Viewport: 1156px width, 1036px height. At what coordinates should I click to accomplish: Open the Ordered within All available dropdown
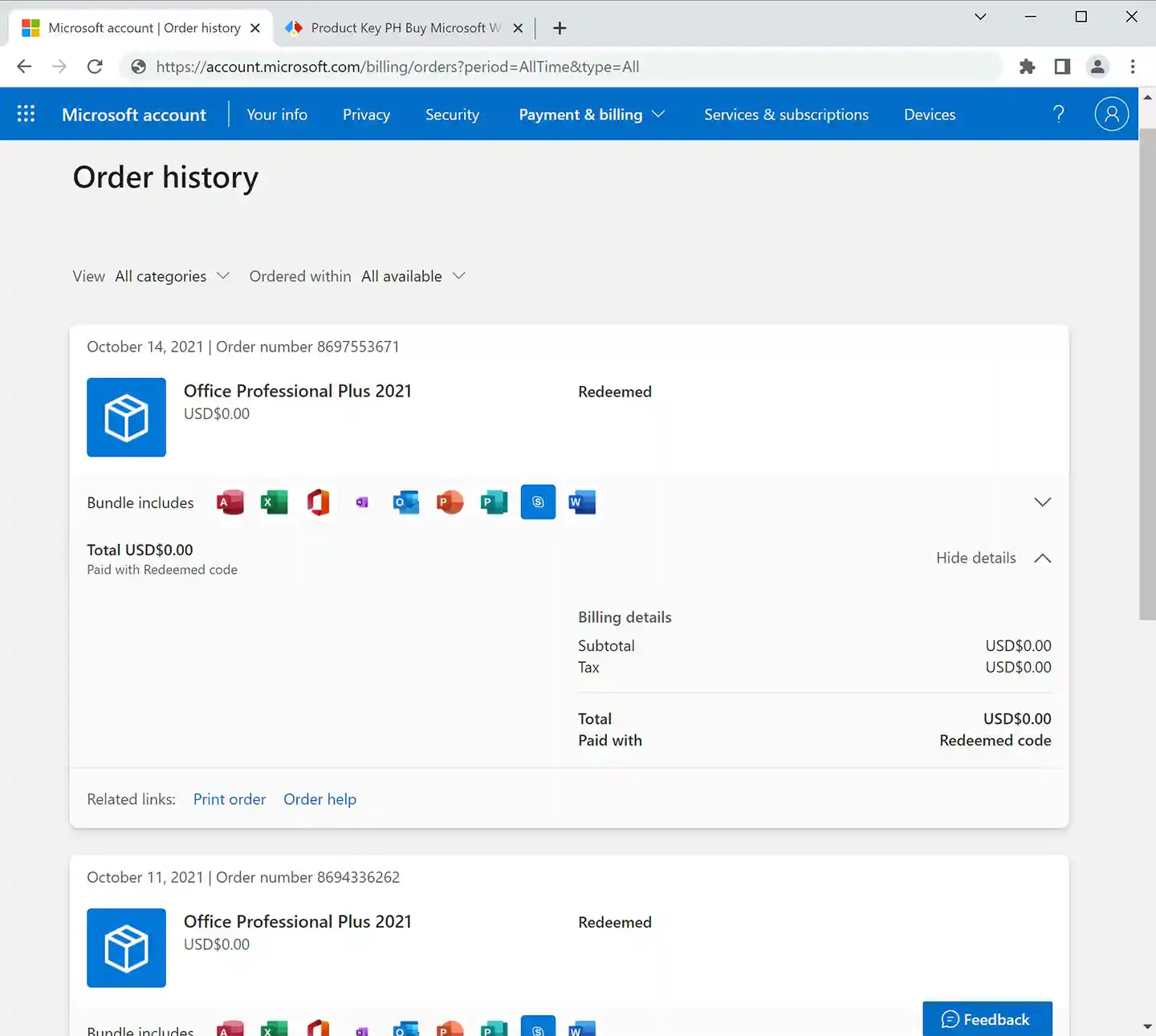point(413,276)
